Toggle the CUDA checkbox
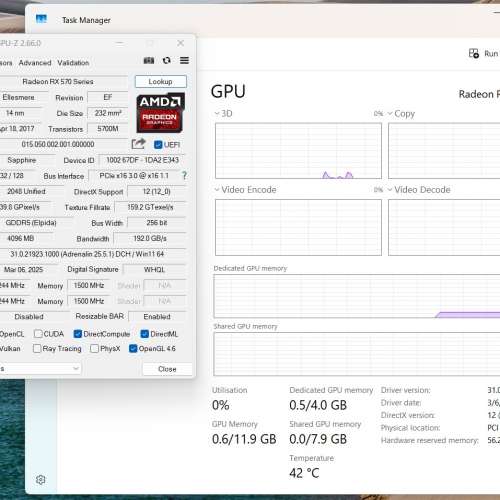 pyautogui.click(x=38, y=334)
